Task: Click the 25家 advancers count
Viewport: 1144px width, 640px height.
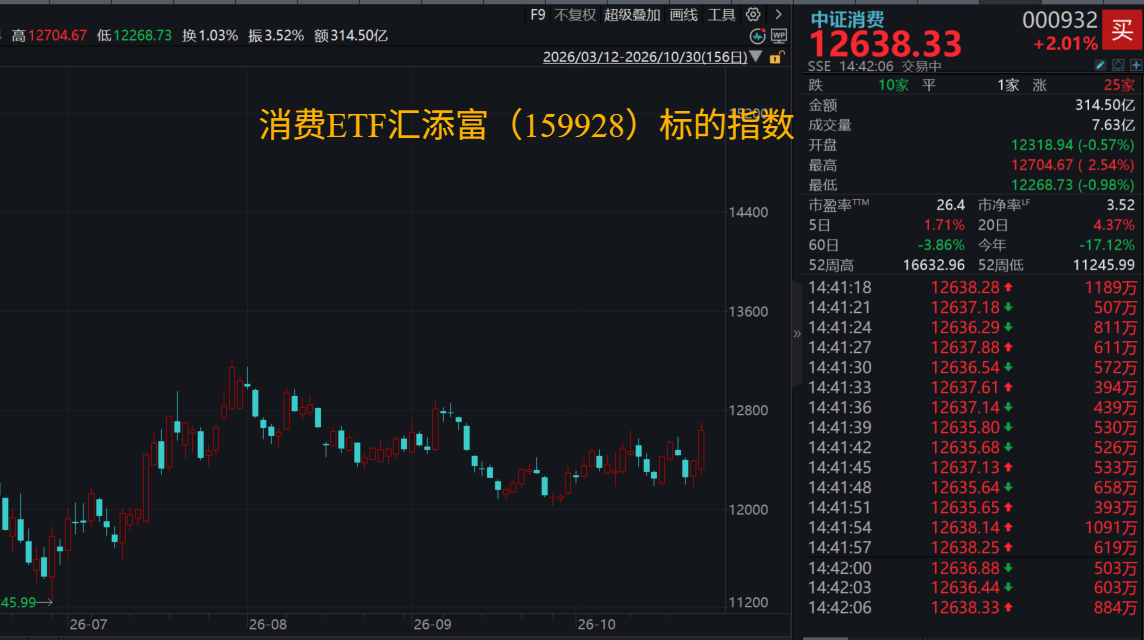Action: (1119, 85)
